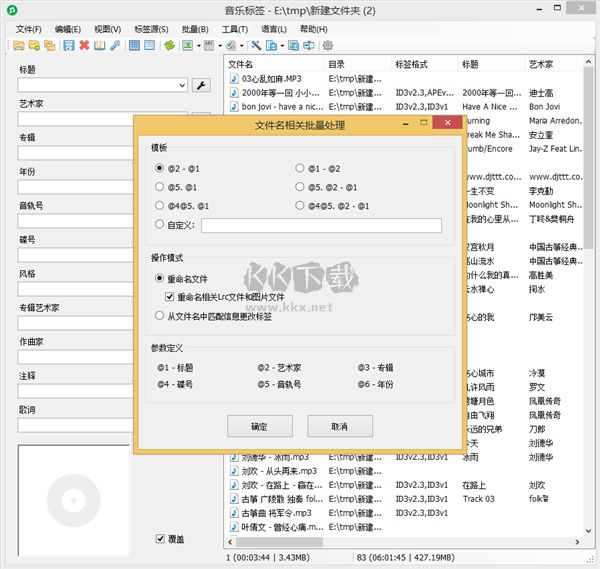The image size is (600, 569).
Task: Click the custom template text field
Action: pyautogui.click(x=321, y=225)
